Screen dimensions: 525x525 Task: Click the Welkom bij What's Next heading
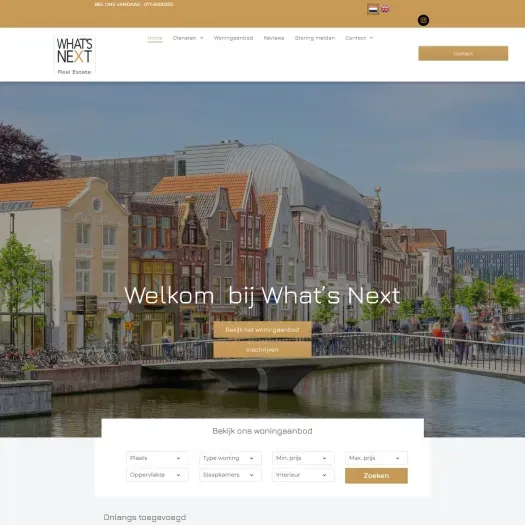(262, 296)
